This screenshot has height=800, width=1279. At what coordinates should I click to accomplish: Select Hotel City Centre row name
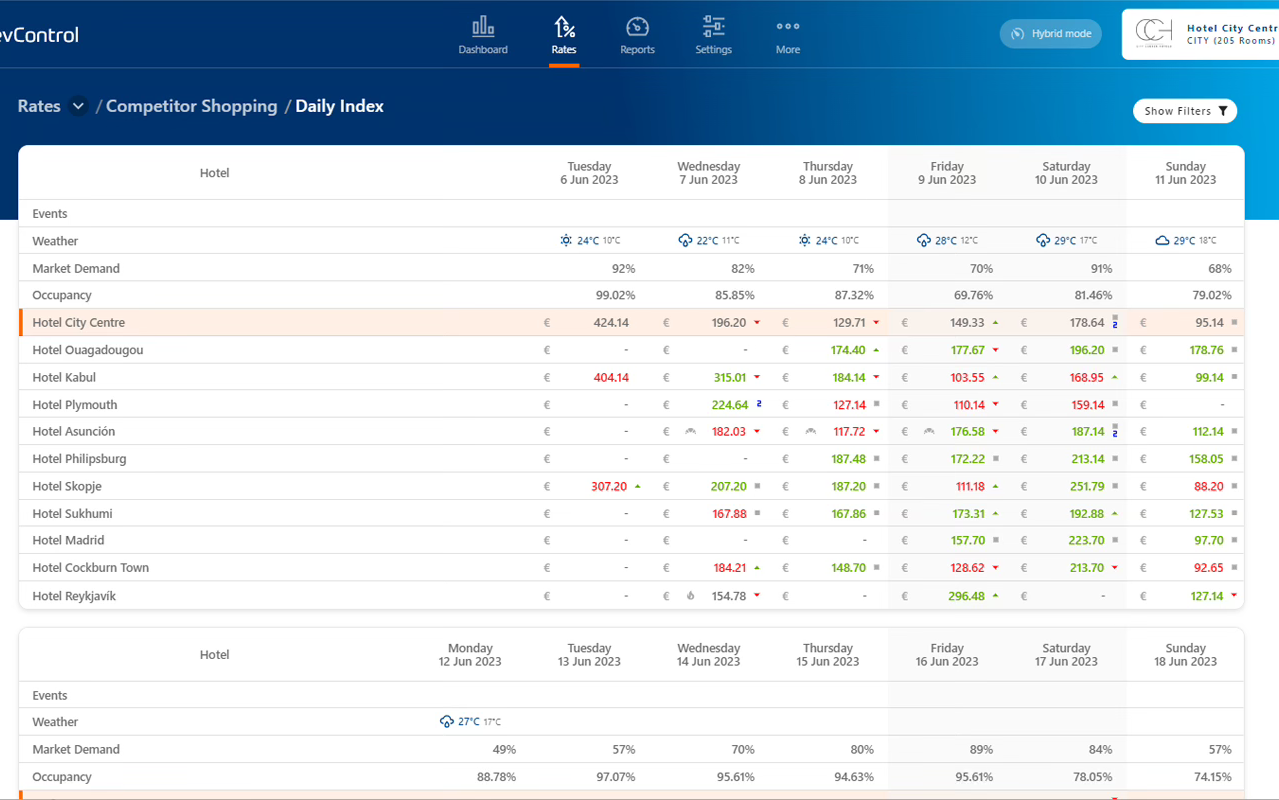click(79, 323)
